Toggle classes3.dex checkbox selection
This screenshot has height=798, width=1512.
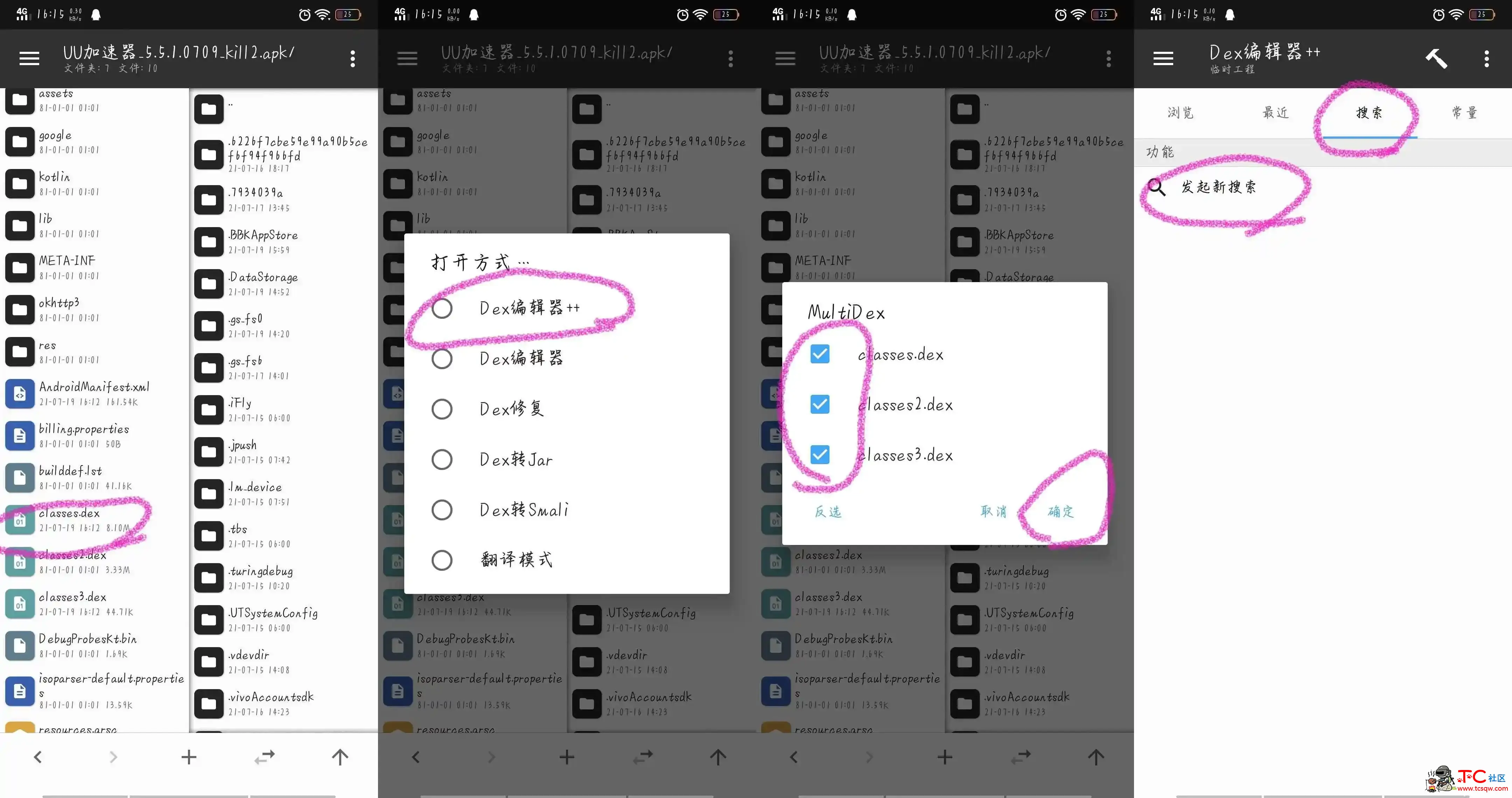tap(820, 454)
